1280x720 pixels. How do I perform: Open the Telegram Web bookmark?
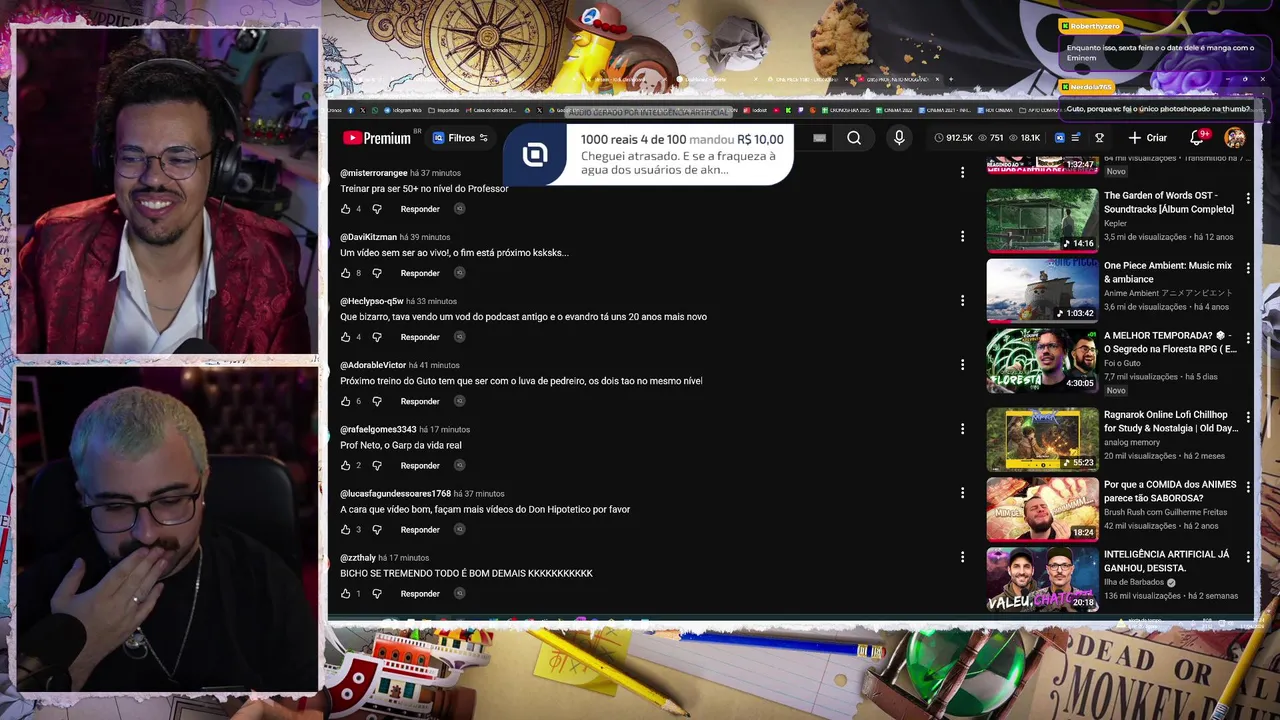[402, 110]
